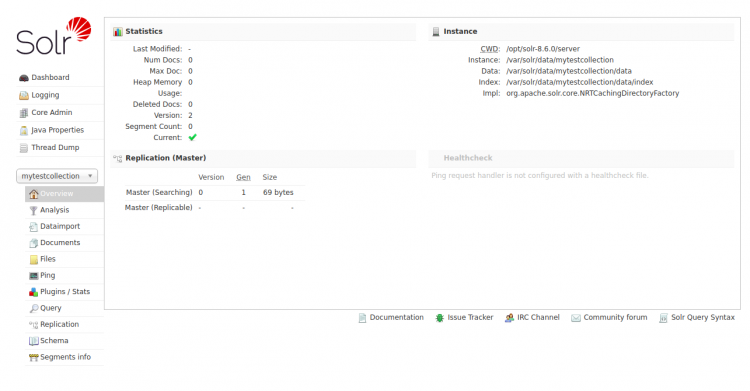This screenshot has width=750, height=391.
Task: Click the Issue Tracker bug icon
Action: [x=440, y=318]
